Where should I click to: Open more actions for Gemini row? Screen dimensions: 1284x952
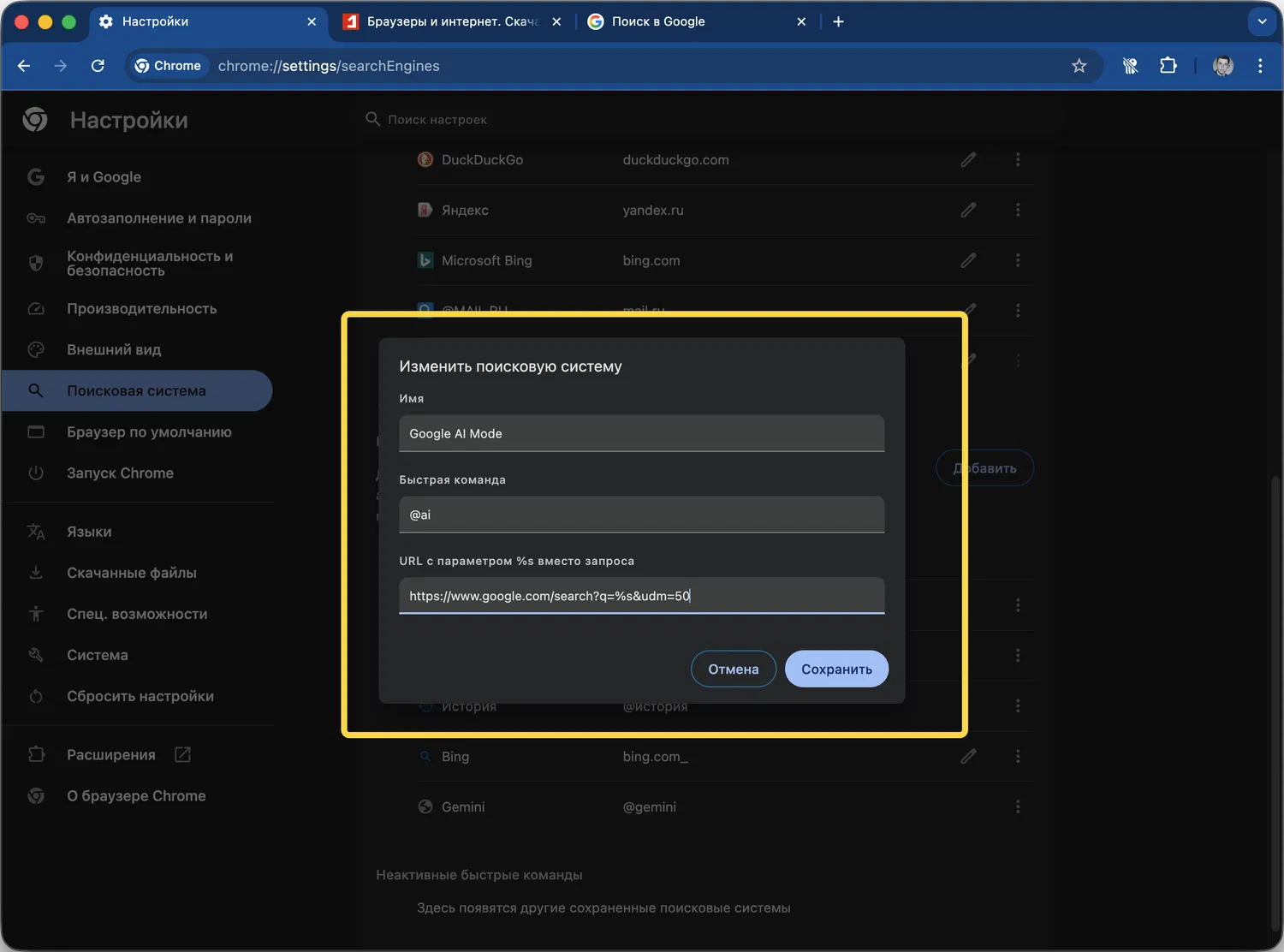click(x=1017, y=806)
